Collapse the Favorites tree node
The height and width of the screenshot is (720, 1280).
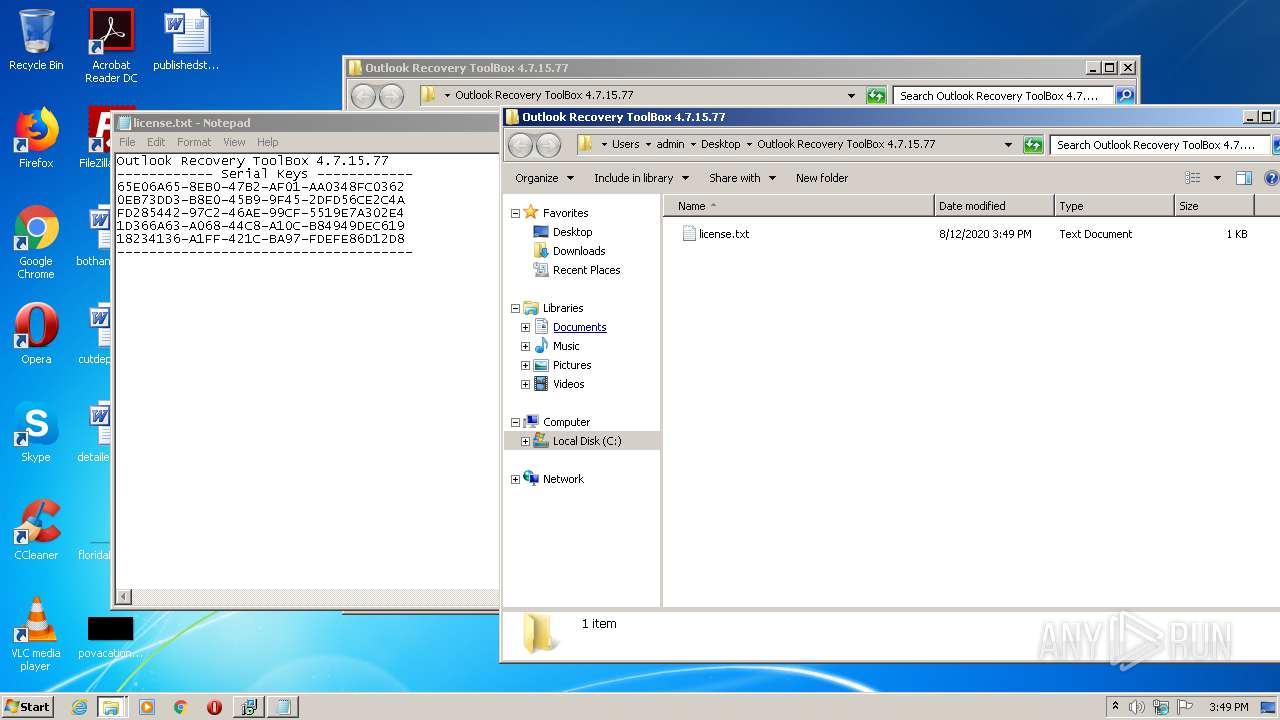click(x=515, y=213)
